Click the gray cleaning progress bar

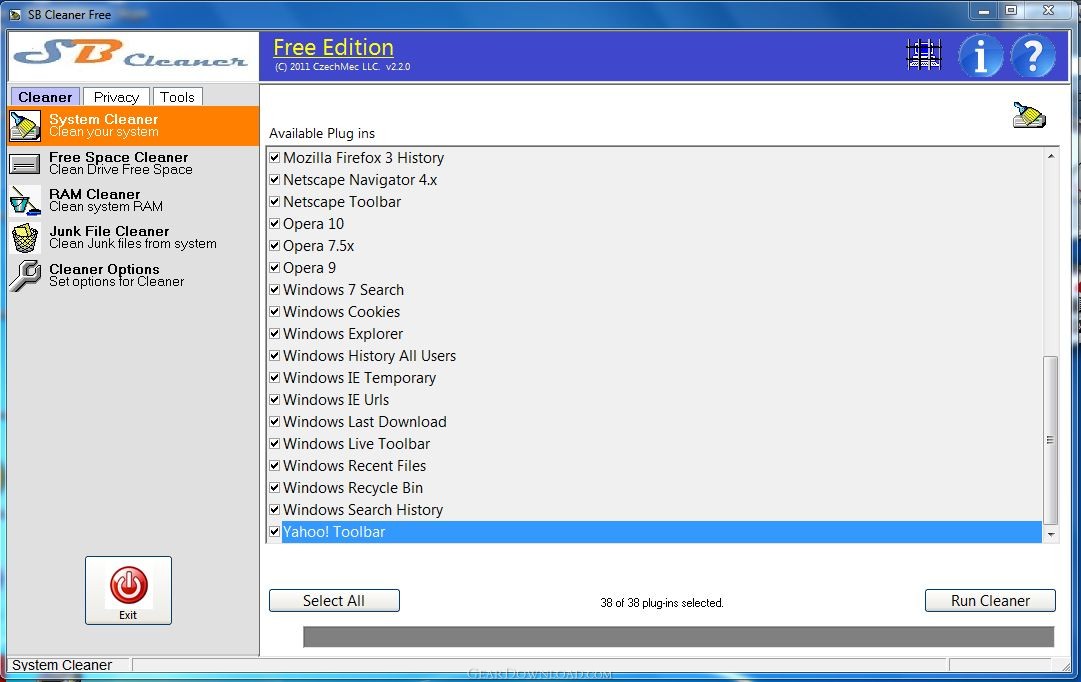(x=678, y=636)
